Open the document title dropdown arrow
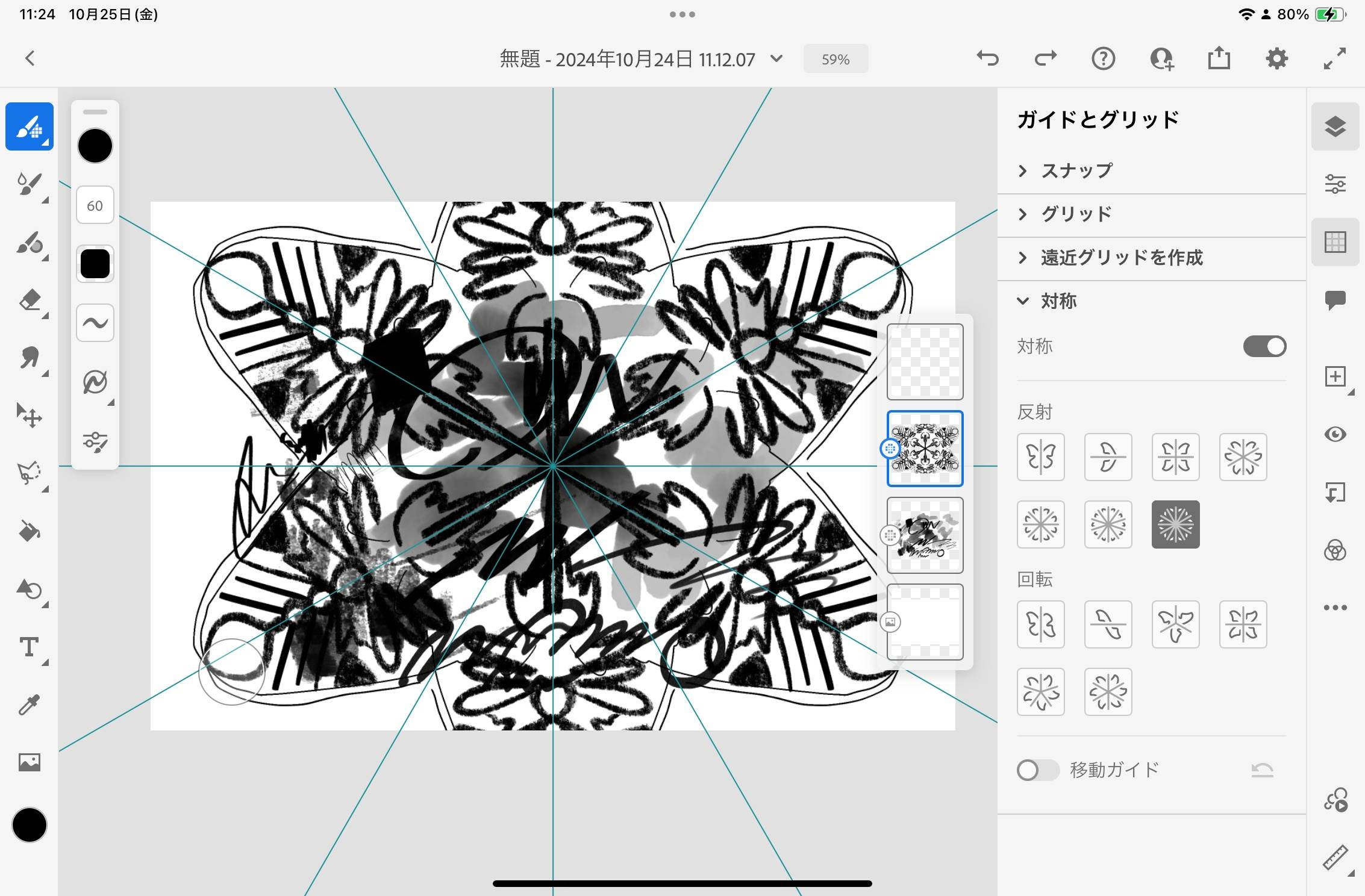This screenshot has width=1365, height=896. [776, 59]
